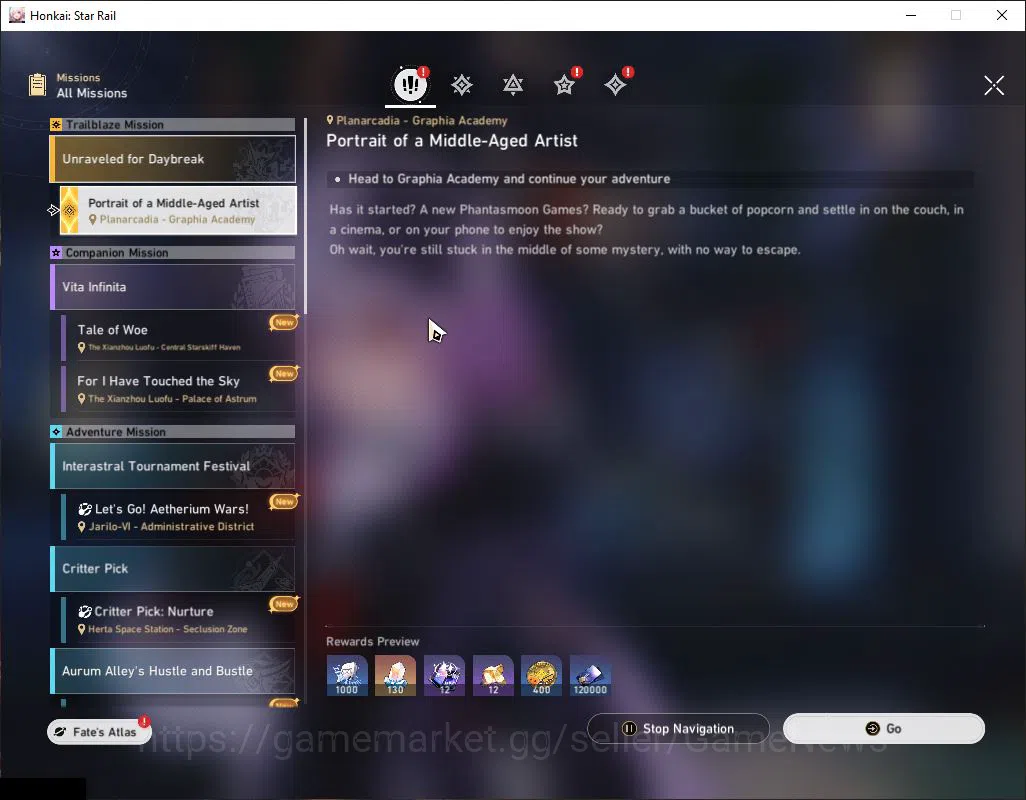
Task: Expand Unraveled for Daybreak mission group
Action: pyautogui.click(x=173, y=159)
